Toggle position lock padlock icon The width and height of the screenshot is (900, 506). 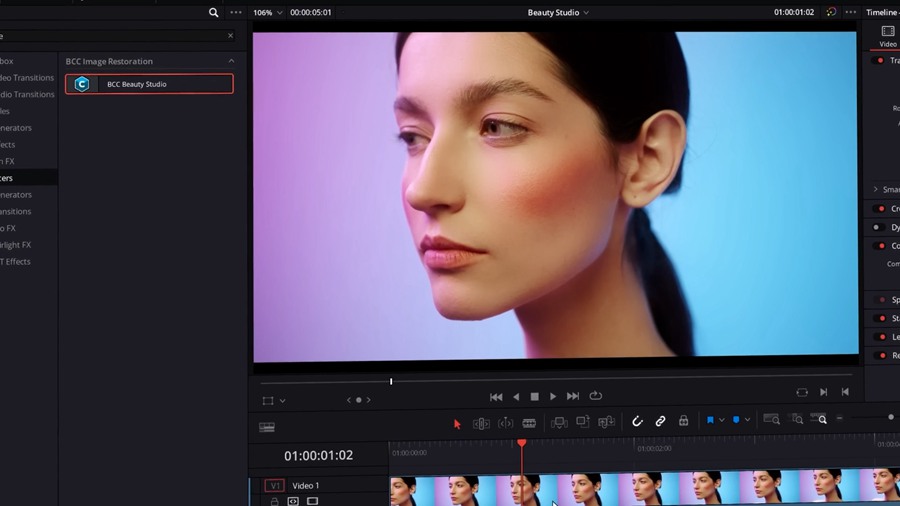click(683, 421)
